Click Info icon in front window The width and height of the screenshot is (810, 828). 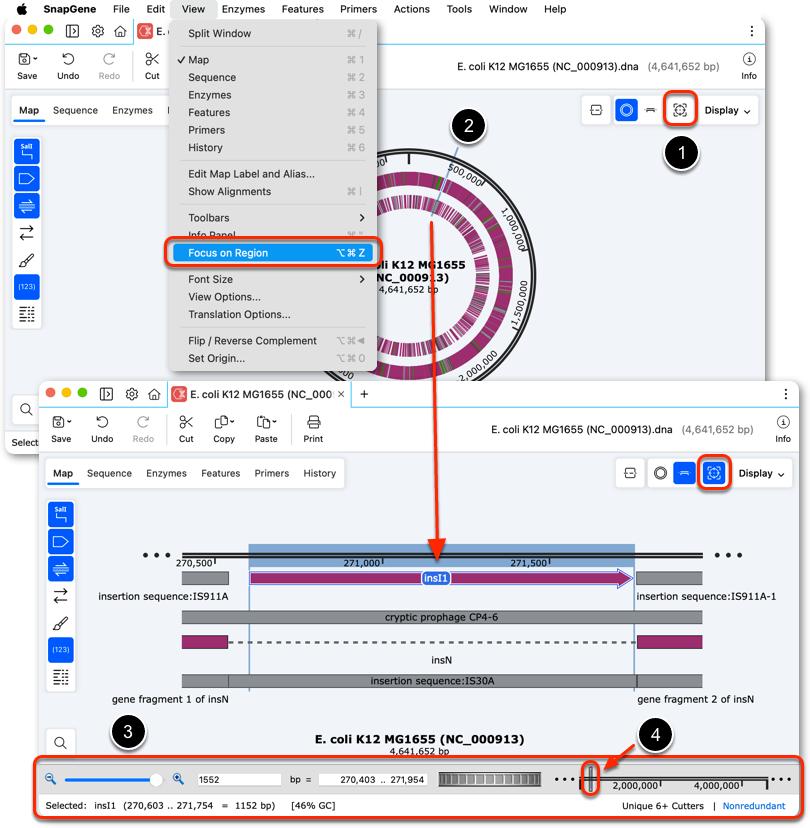click(783, 422)
